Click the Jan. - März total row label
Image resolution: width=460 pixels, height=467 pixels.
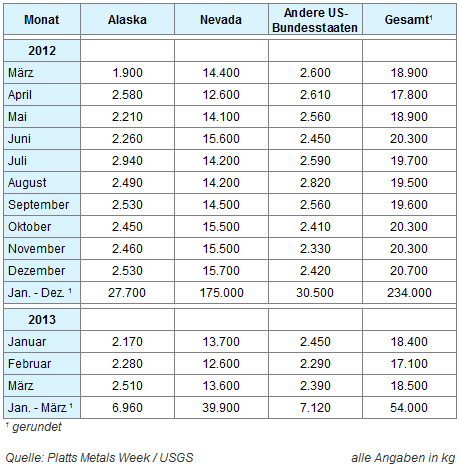point(42,408)
